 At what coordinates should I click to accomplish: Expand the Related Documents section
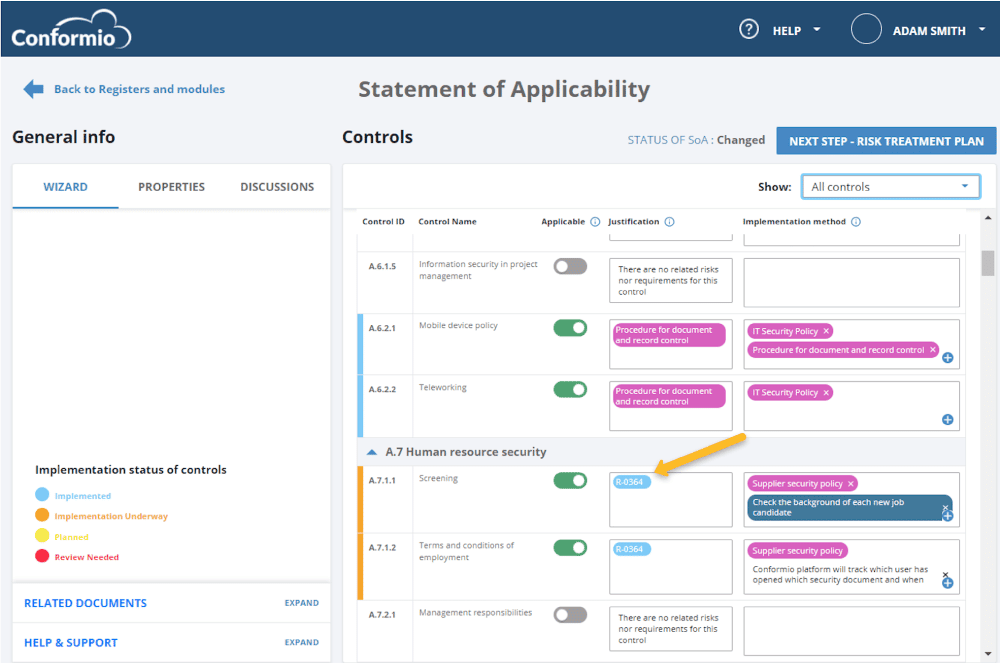[x=302, y=603]
